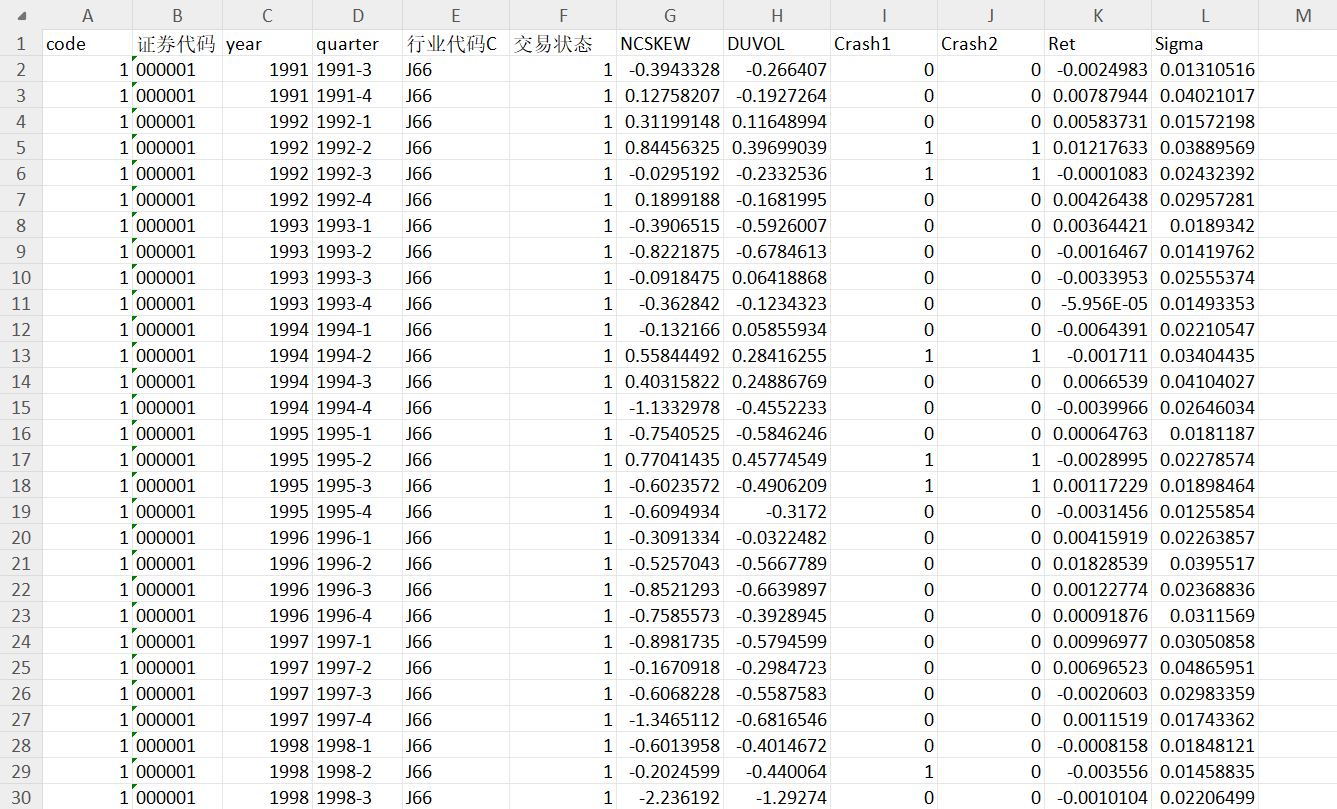The image size is (1337, 809).
Task: Select the NCSKEW value 0.55844492
Action: [670, 356]
